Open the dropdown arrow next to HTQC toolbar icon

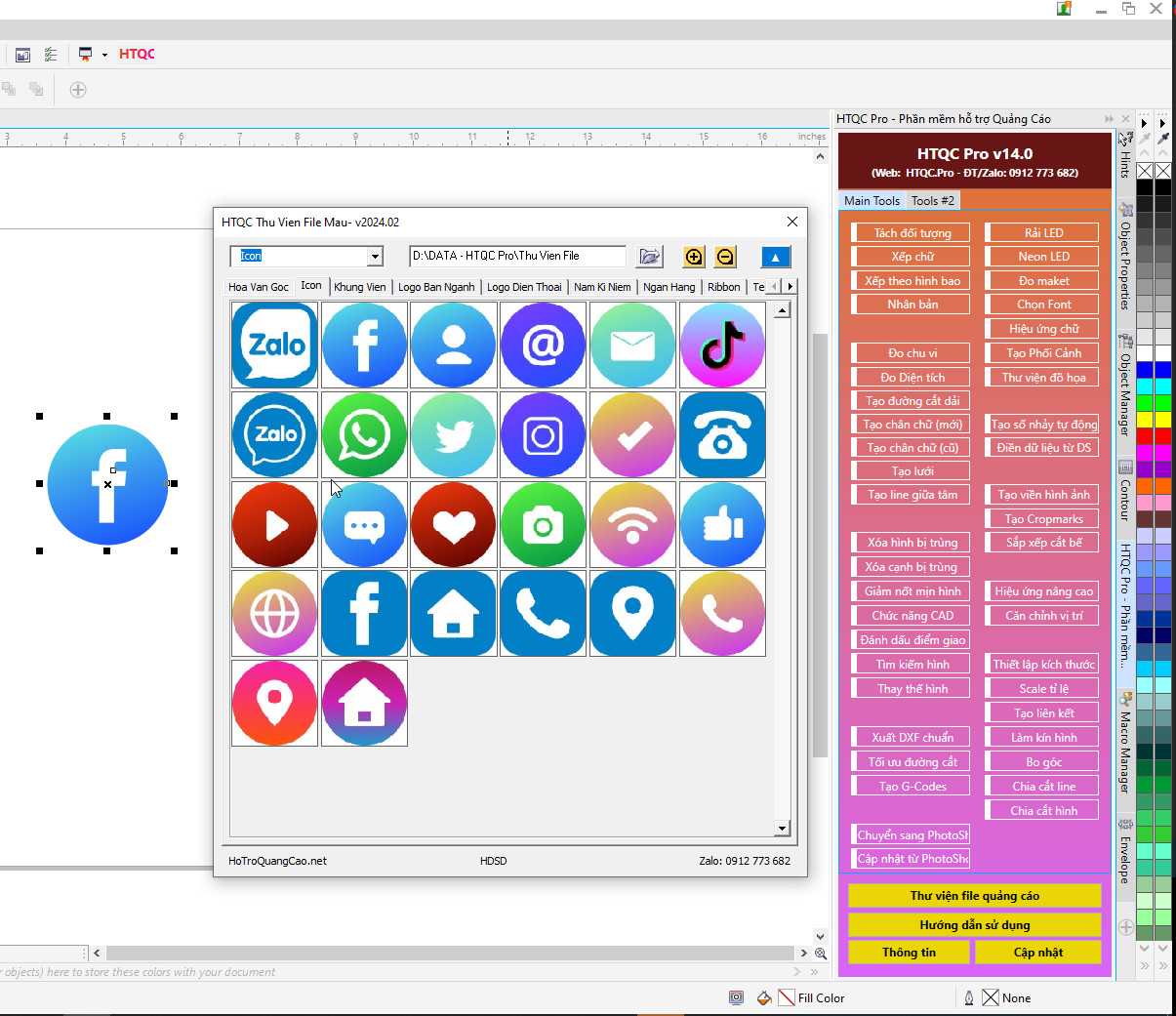point(104,55)
